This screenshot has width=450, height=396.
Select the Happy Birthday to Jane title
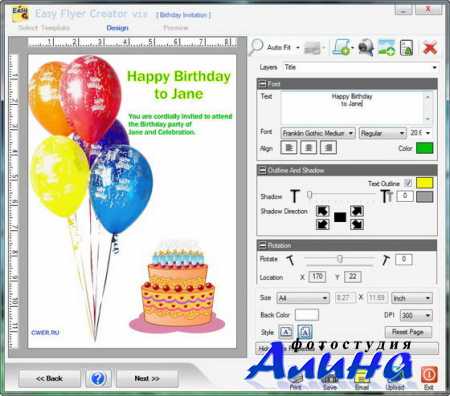(x=179, y=85)
